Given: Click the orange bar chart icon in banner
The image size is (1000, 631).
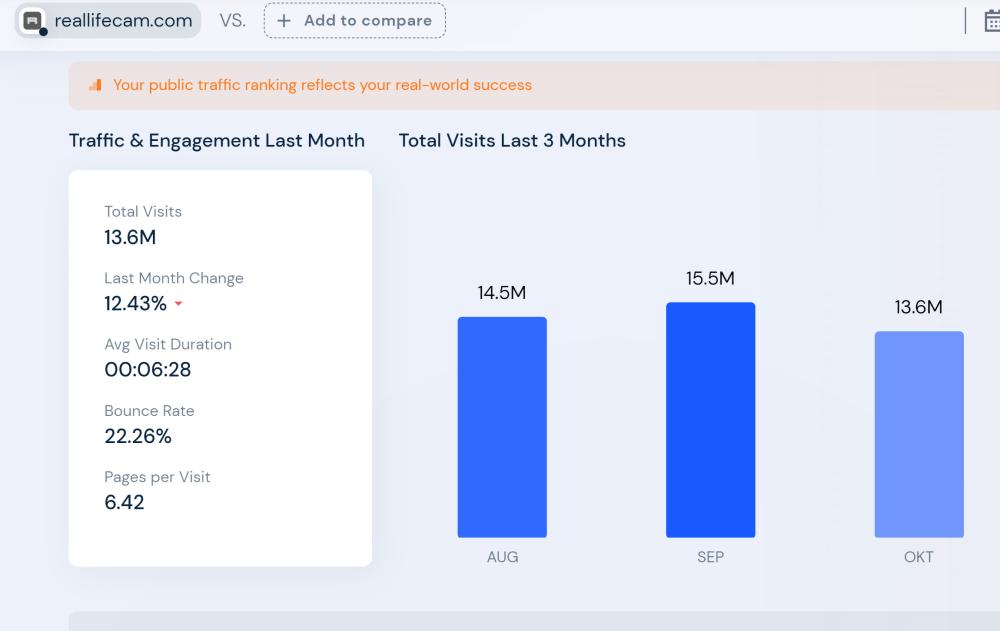Looking at the screenshot, I should 96,85.
